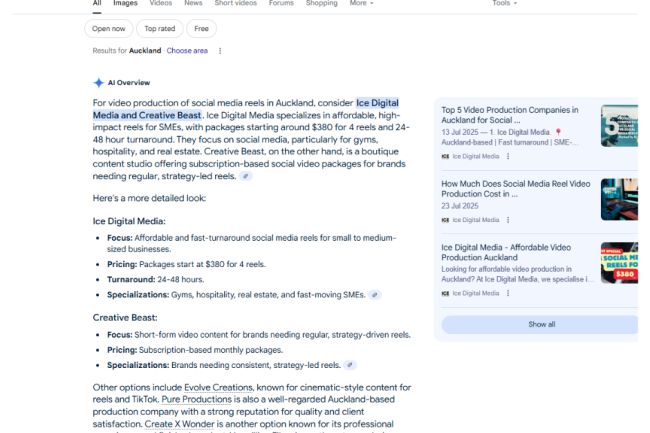Click Ice Digital Media favicon on 23 Jul card
Viewport: 650px width, 433px height.
tap(445, 220)
